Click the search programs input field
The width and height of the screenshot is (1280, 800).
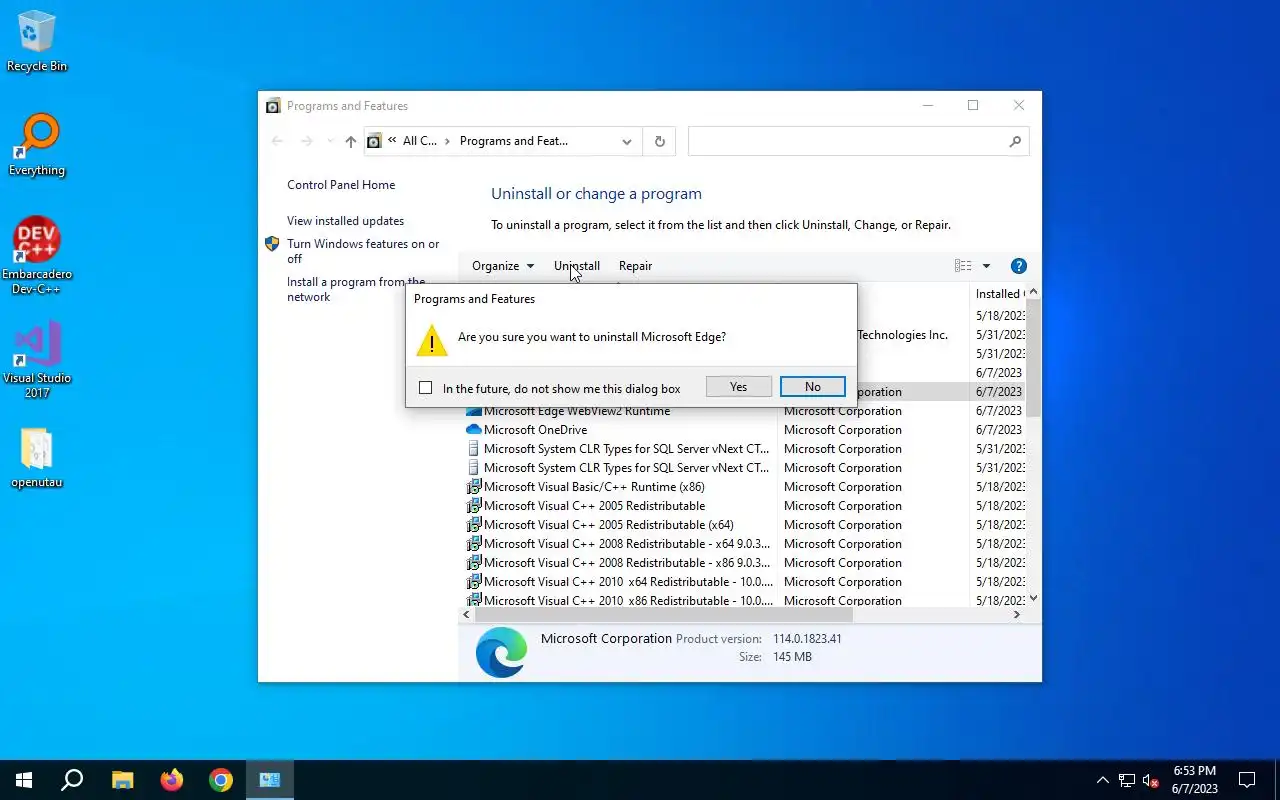tap(858, 142)
